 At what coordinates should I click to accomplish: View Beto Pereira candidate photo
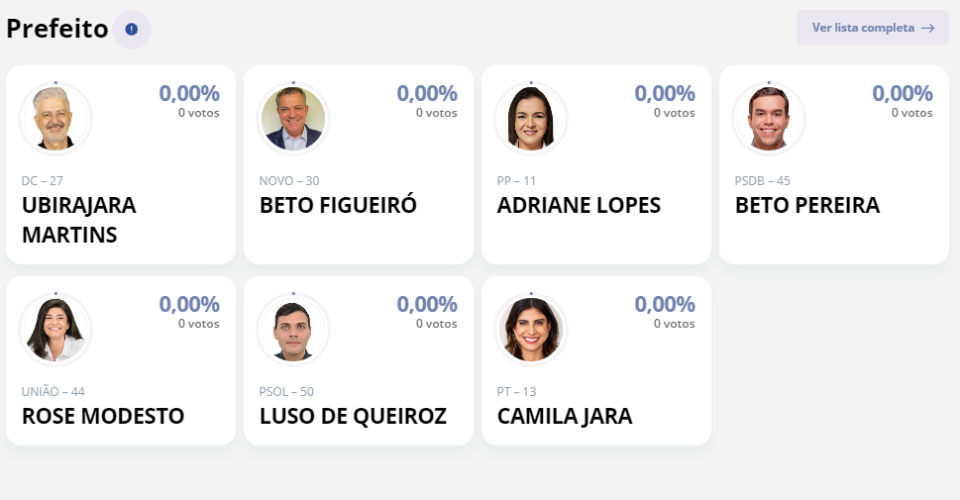[x=769, y=118]
